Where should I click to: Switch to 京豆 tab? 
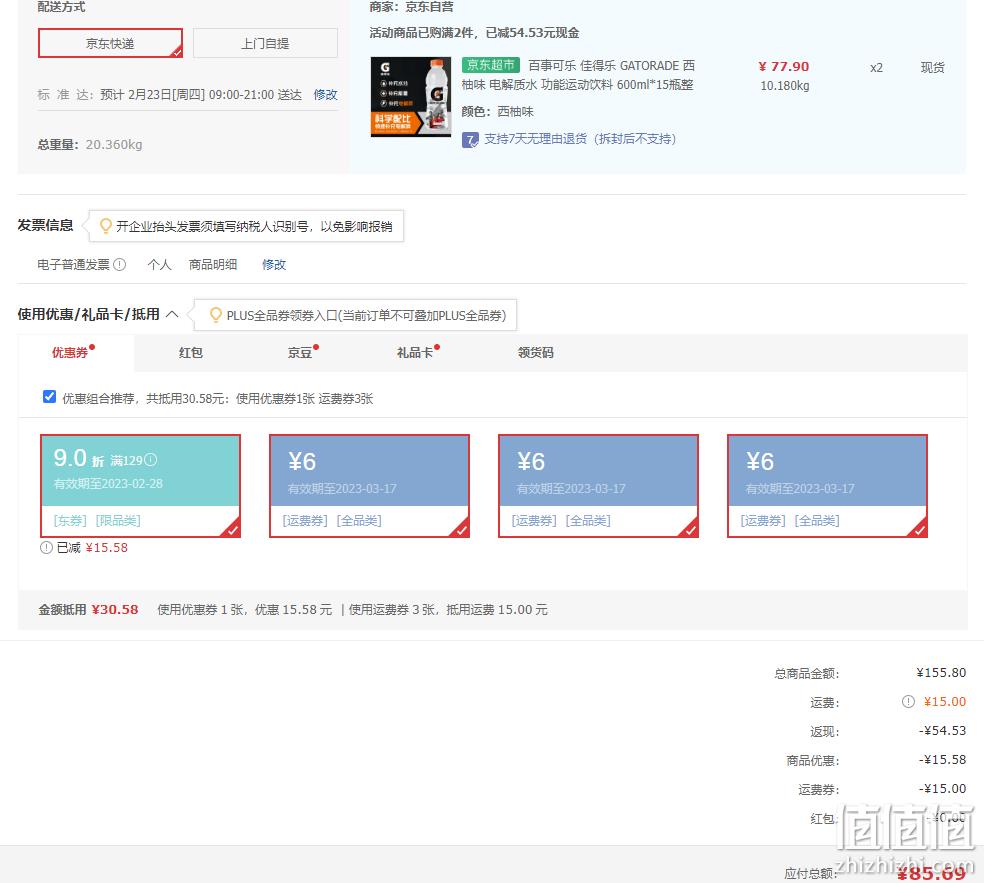click(300, 353)
